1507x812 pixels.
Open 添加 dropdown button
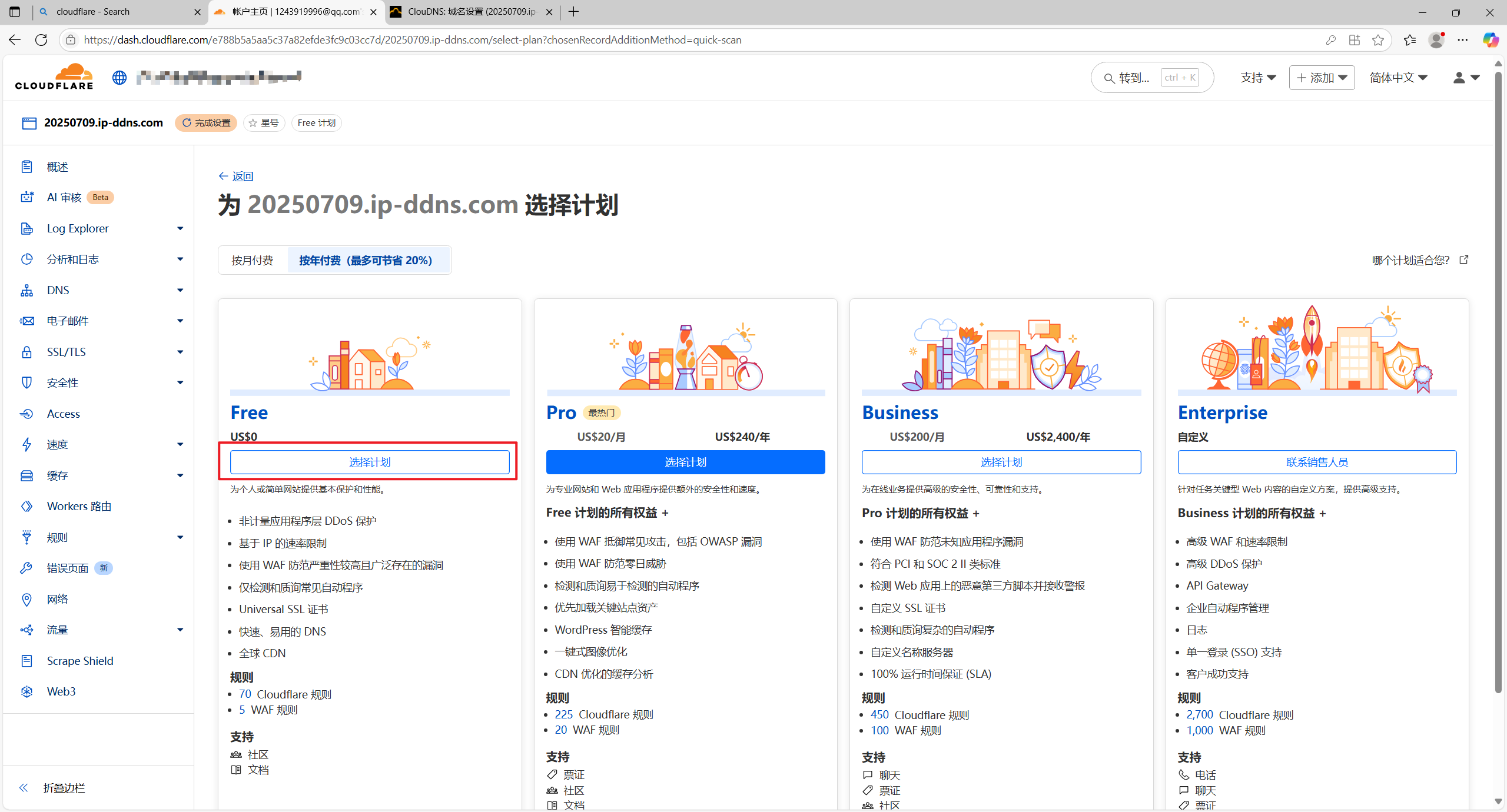click(x=1322, y=78)
